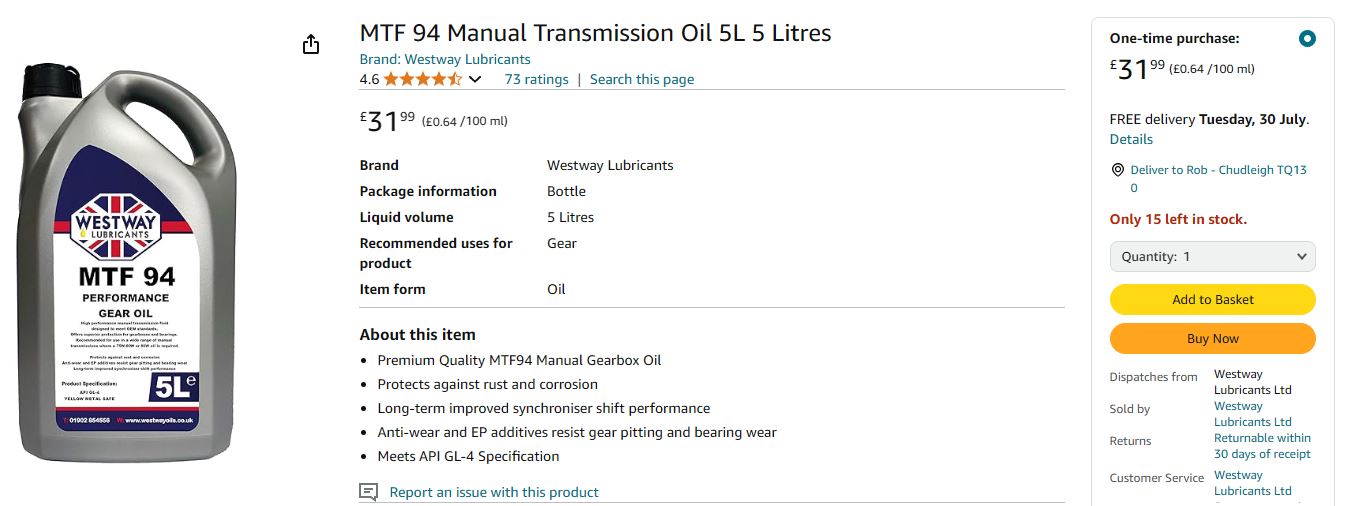Click the product title heading text
Image resolution: width=1354 pixels, height=506 pixels.
pos(595,32)
